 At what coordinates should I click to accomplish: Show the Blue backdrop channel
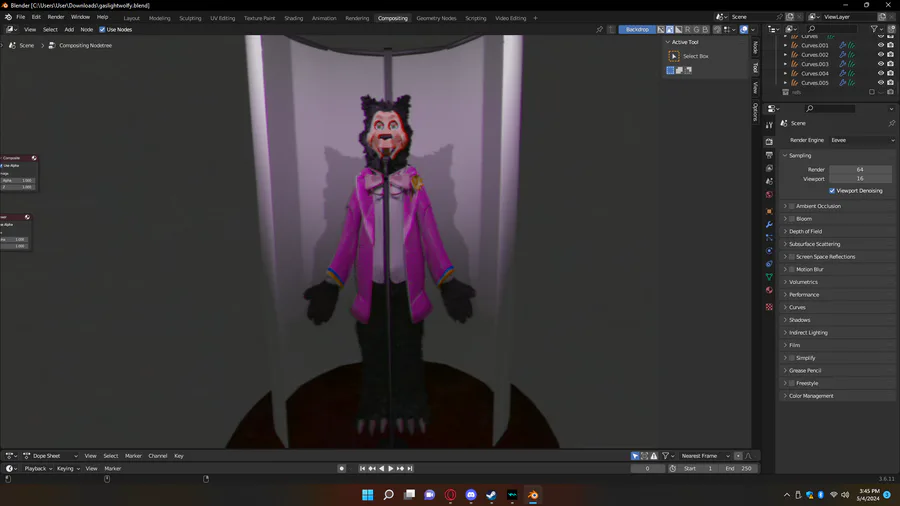point(705,29)
